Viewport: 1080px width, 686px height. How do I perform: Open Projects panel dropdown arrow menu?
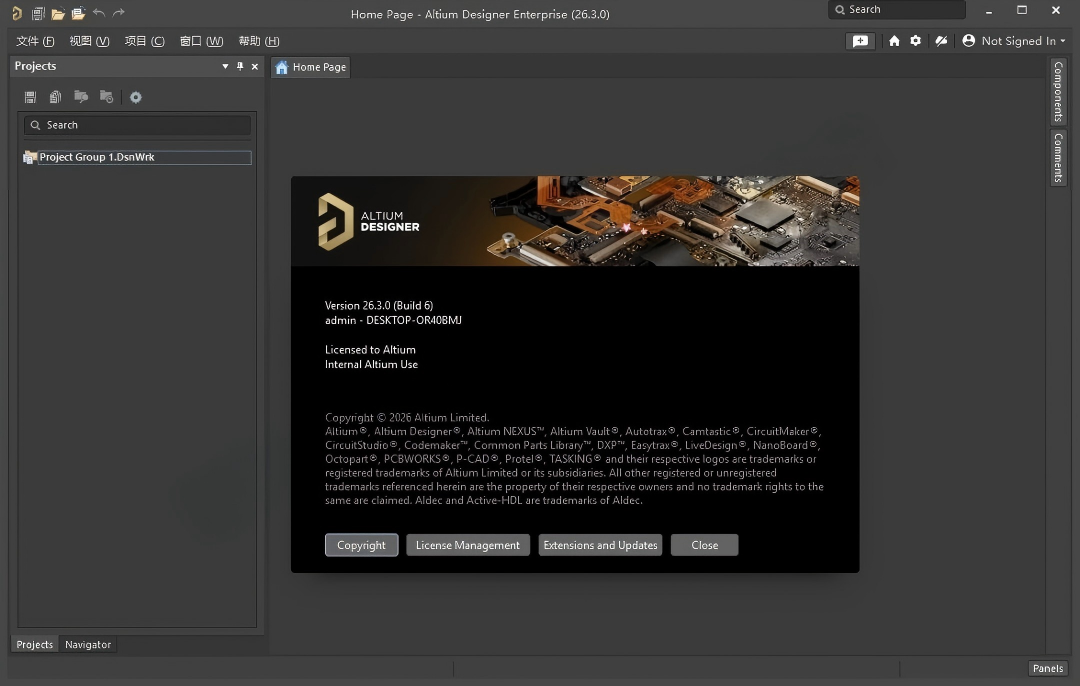(x=225, y=66)
